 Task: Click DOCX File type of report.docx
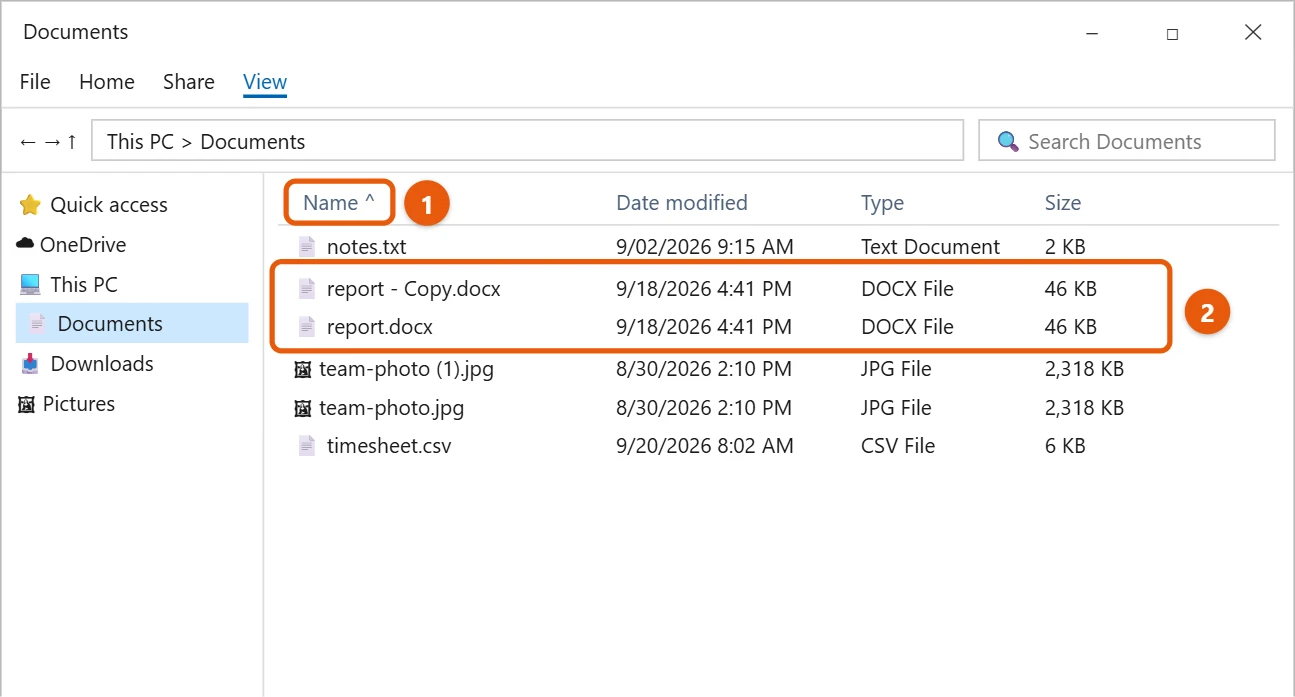pos(907,327)
